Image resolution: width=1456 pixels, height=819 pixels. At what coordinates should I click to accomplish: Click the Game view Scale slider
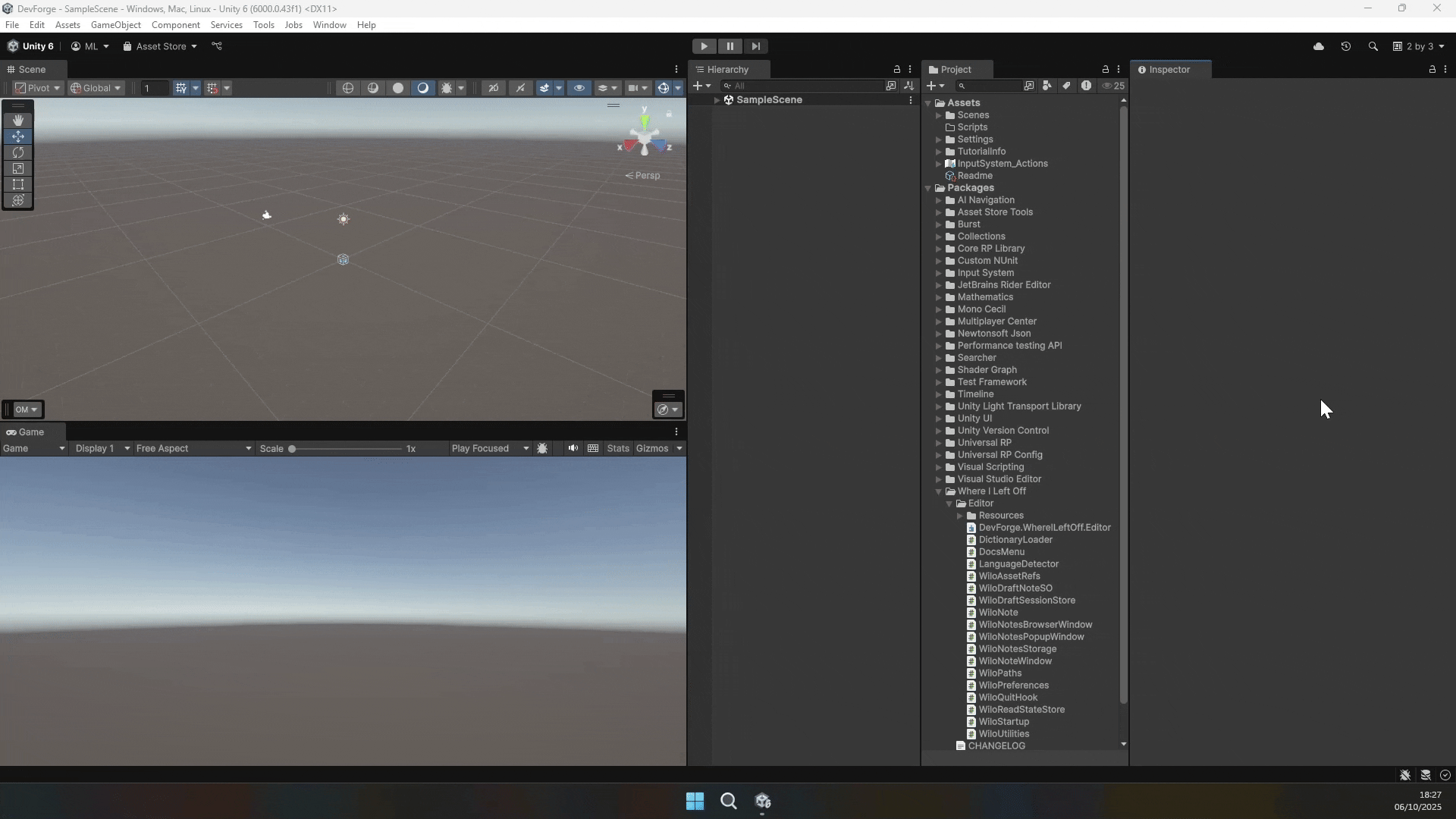coord(345,449)
